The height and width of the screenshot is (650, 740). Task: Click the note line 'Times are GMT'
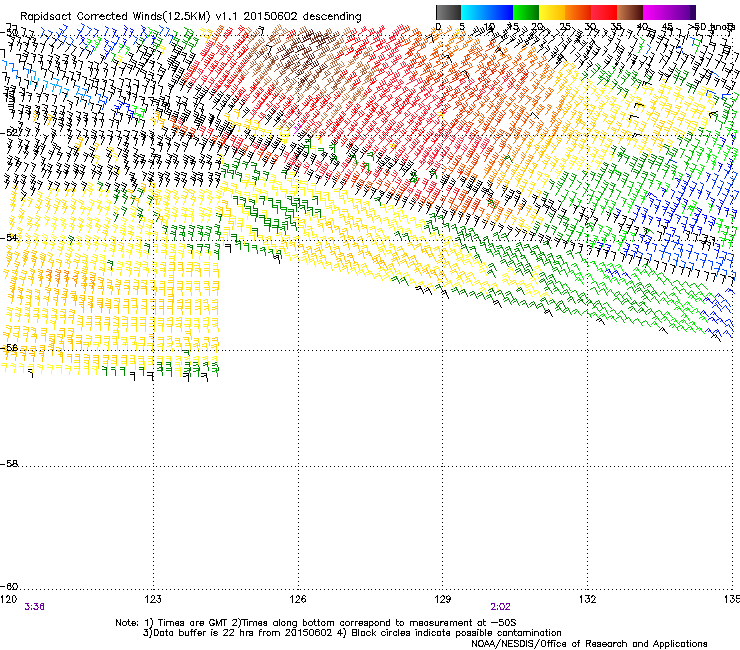pos(193,623)
